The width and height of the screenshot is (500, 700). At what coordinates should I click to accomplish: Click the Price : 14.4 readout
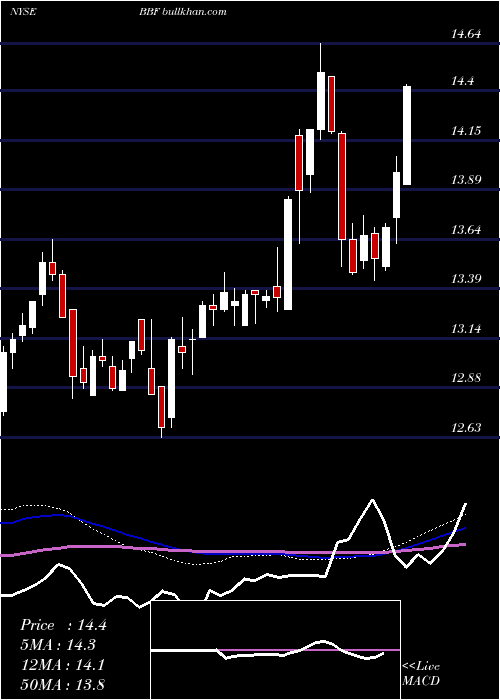click(x=63, y=625)
